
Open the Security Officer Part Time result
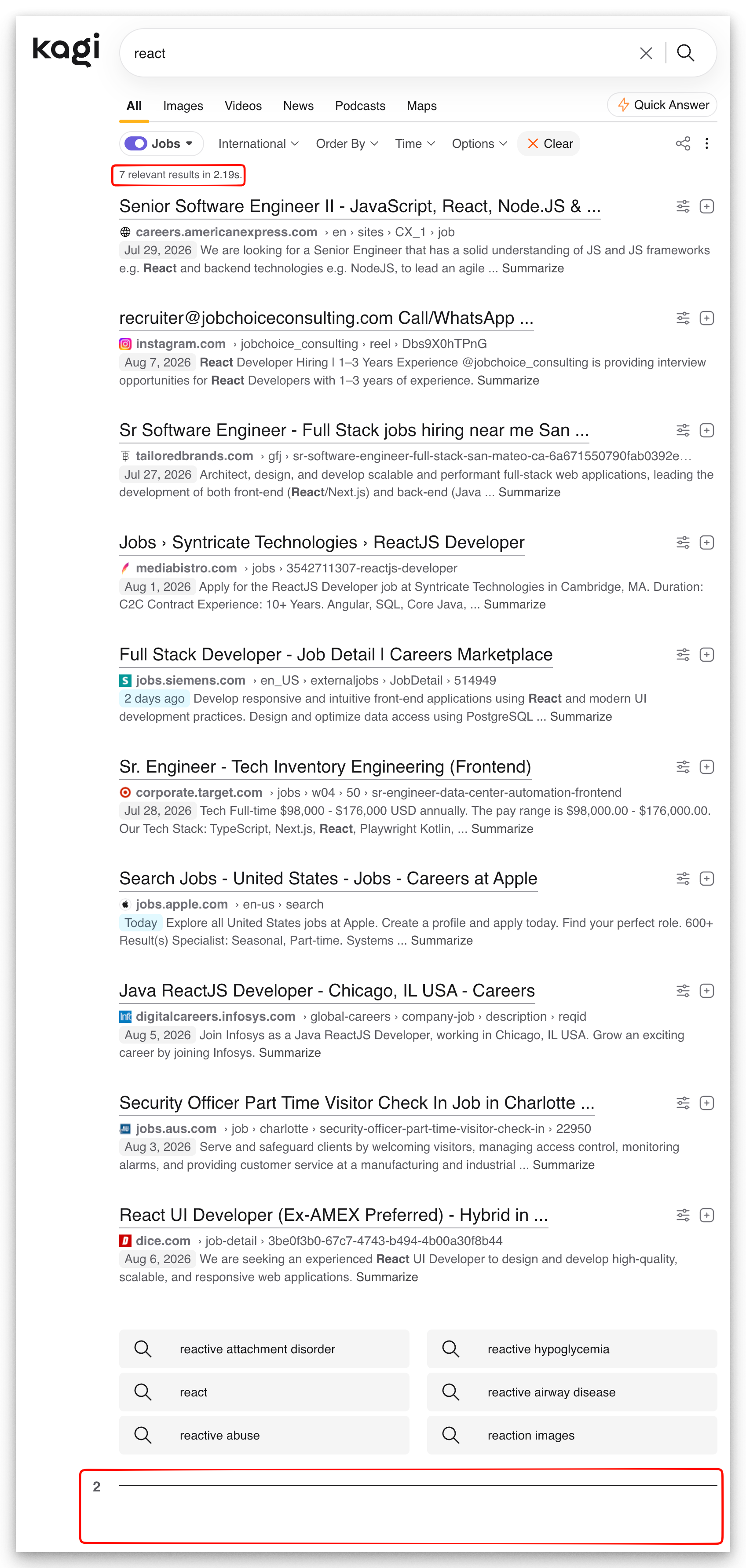point(357,1103)
